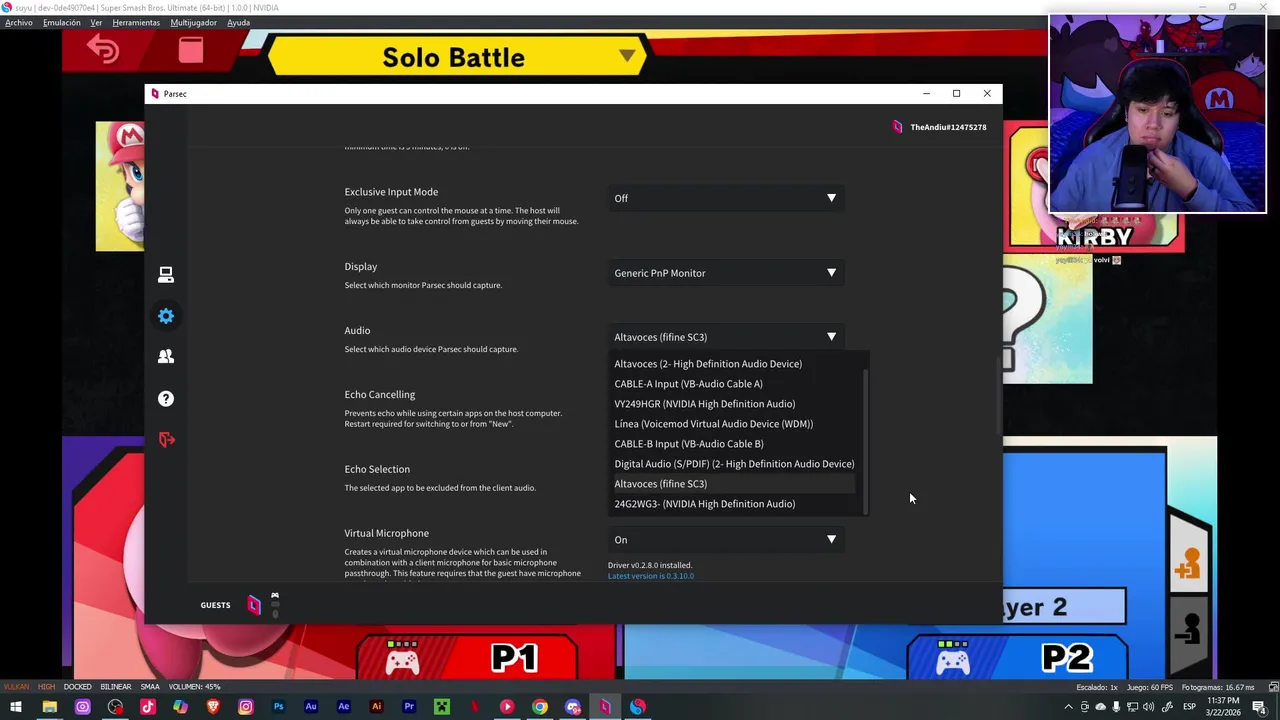Screen dimensions: 1280x720
Task: Open the Virtual Microphone On dropdown
Action: pos(726,540)
